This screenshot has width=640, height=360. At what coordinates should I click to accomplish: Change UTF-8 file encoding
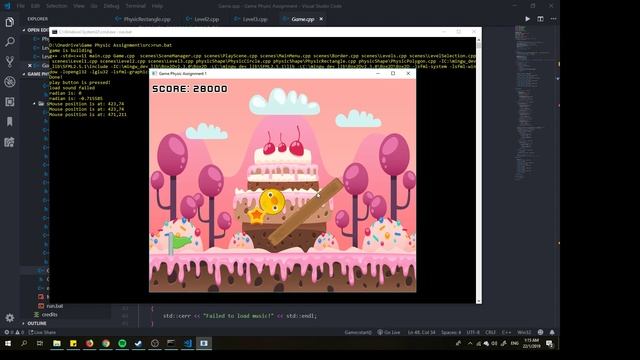[x=473, y=332]
